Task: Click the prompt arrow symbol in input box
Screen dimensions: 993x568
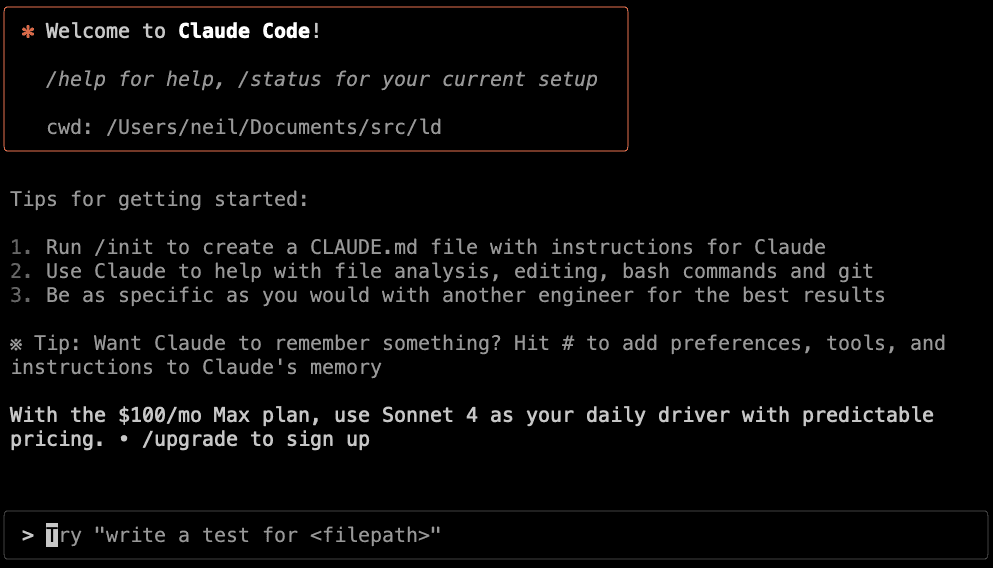Action: [x=28, y=535]
